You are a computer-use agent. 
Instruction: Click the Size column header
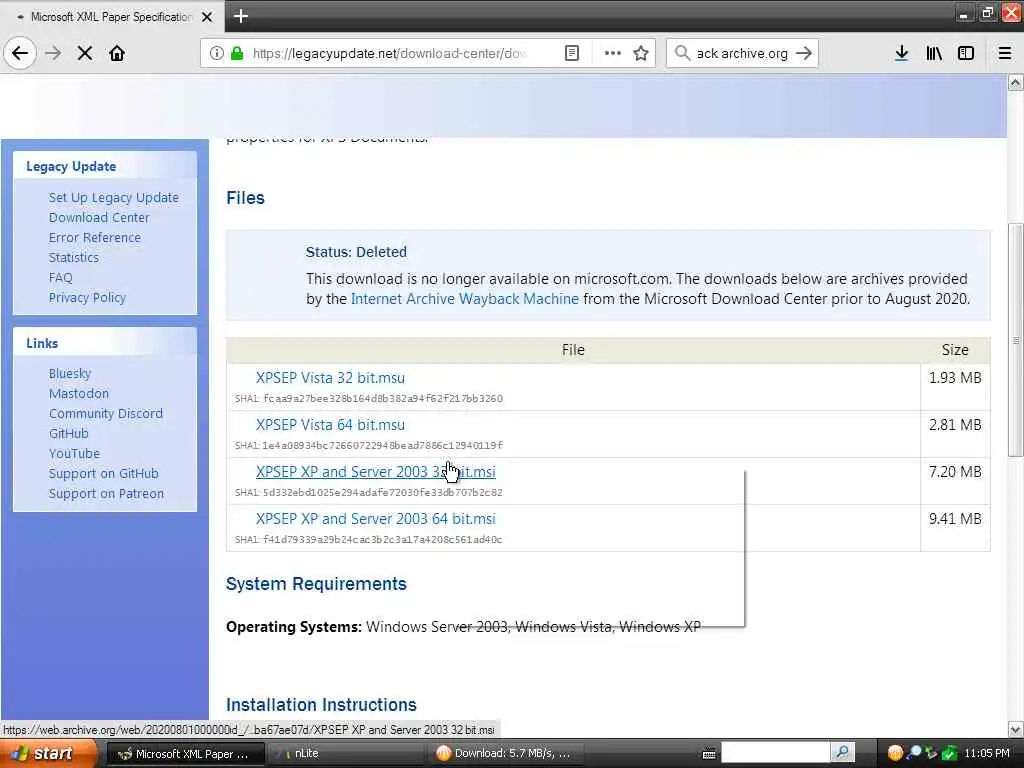pyautogui.click(x=955, y=350)
